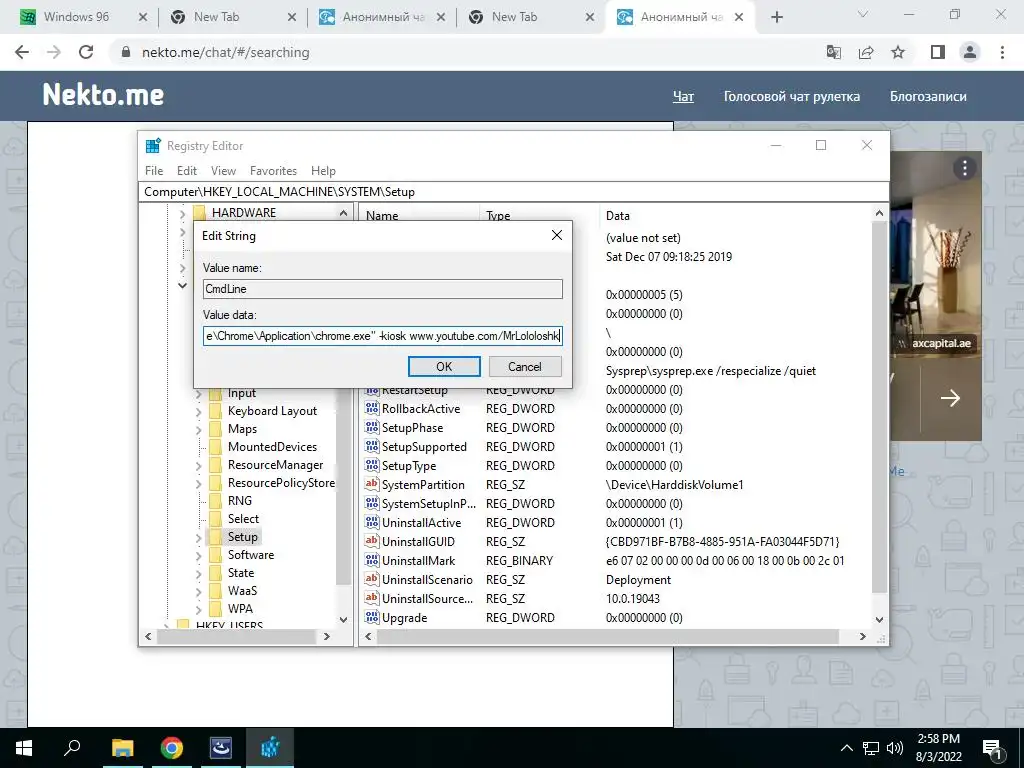Open Registry Editor Help menu
Image resolution: width=1024 pixels, height=768 pixels.
[323, 170]
